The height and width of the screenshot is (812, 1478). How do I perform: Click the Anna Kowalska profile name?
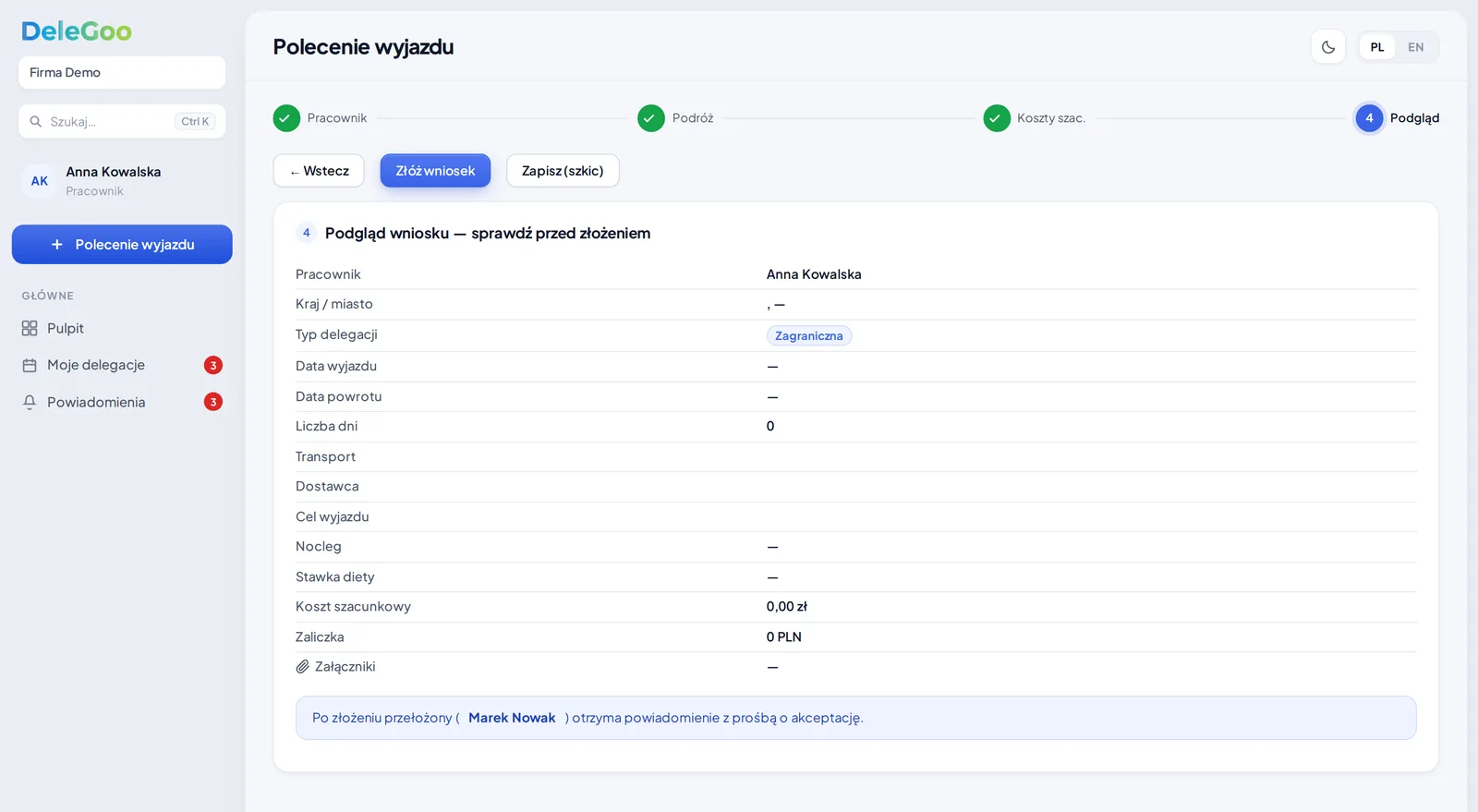[x=114, y=172]
